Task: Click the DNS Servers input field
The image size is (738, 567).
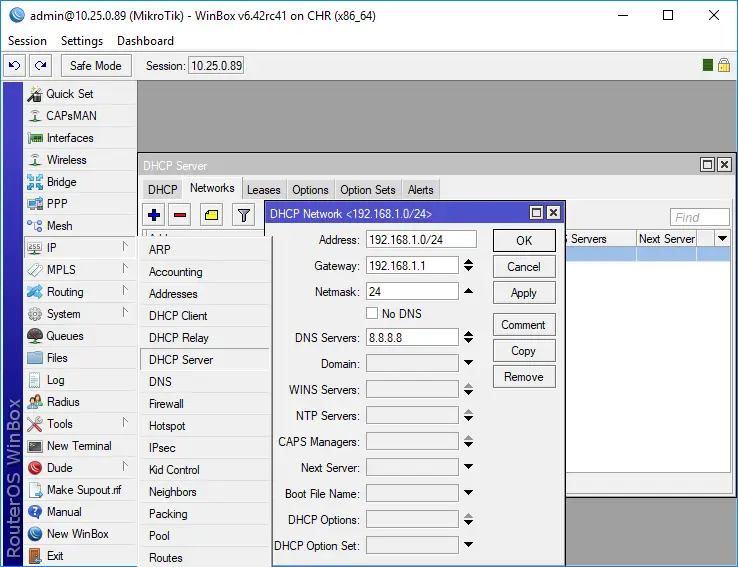Action: point(412,337)
